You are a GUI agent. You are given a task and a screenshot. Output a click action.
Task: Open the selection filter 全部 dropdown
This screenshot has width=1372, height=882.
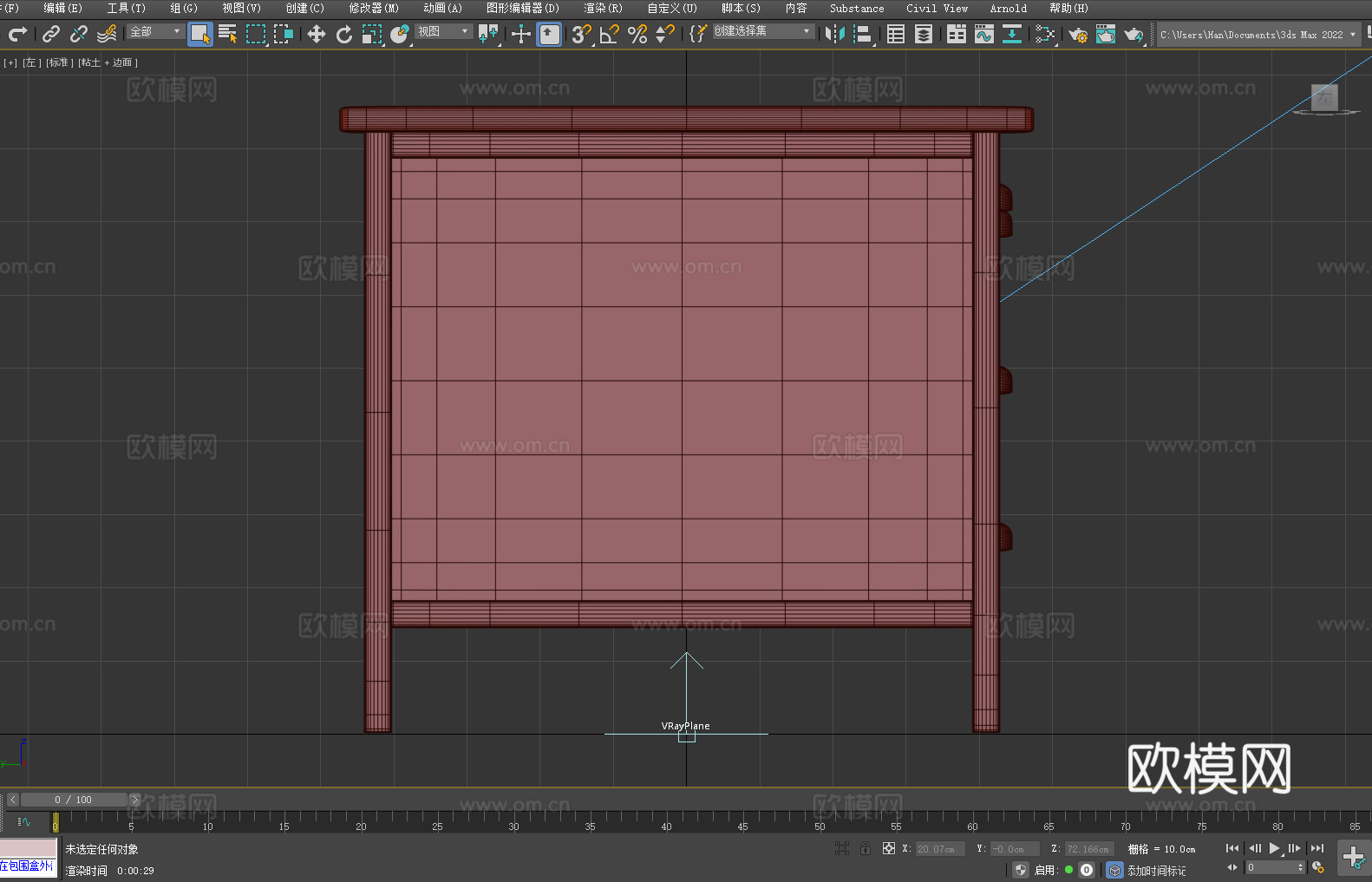coord(155,31)
